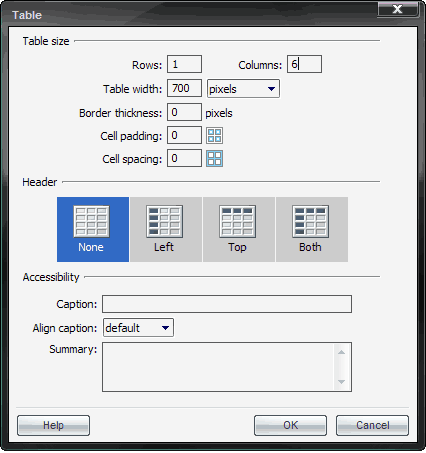Select the Both header layout
Image resolution: width=426 pixels, height=453 pixels.
312,229
